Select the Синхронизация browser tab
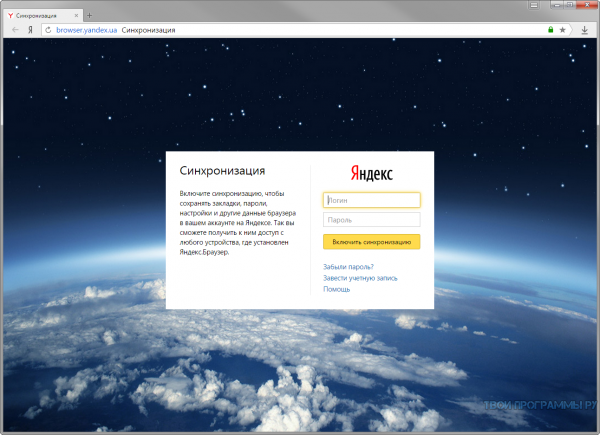Viewport: 600px width, 435px height. [x=43, y=15]
